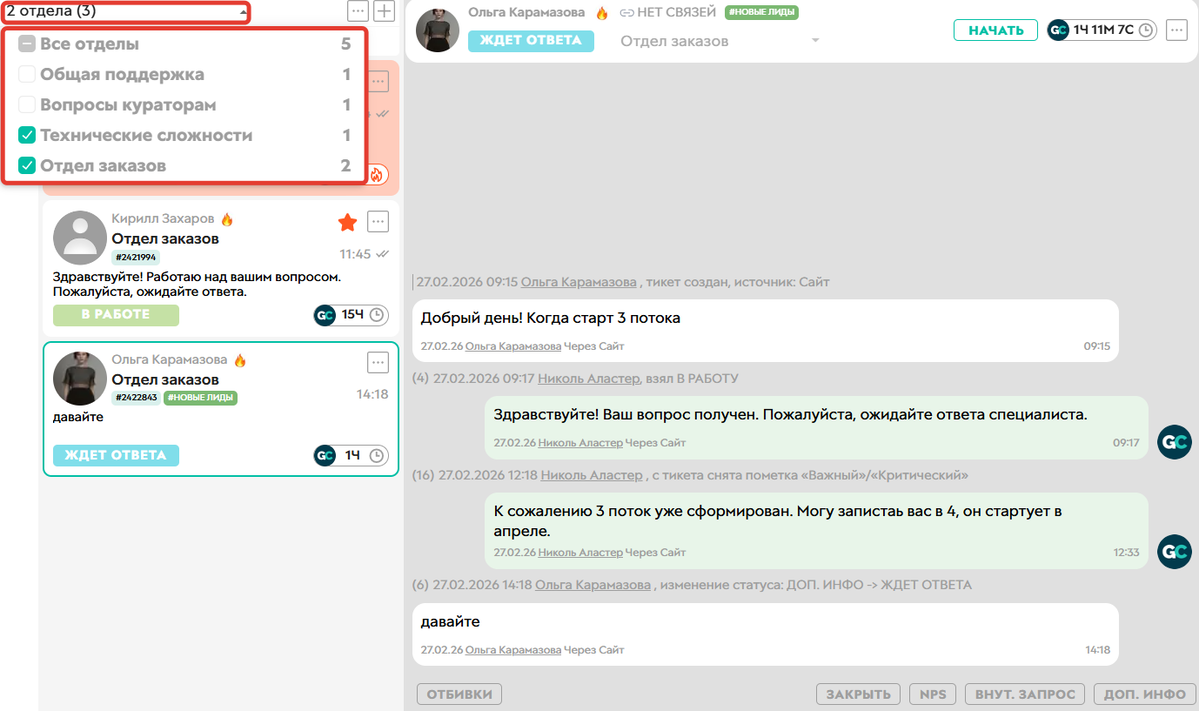1199x711 pixels.
Task: Click the "ДОП. ИНФО" button
Action: coord(1145,694)
